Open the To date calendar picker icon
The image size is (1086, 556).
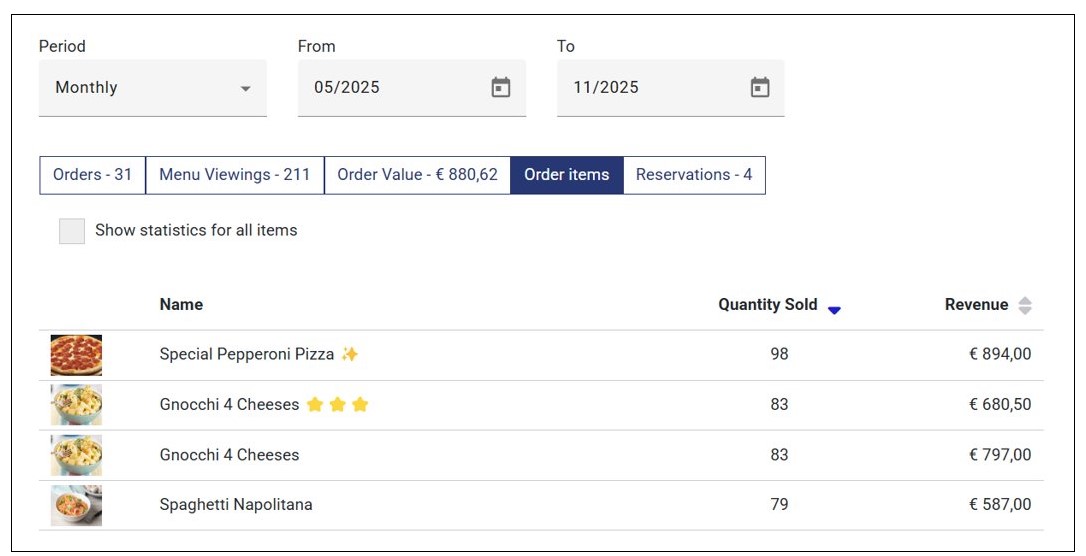760,88
